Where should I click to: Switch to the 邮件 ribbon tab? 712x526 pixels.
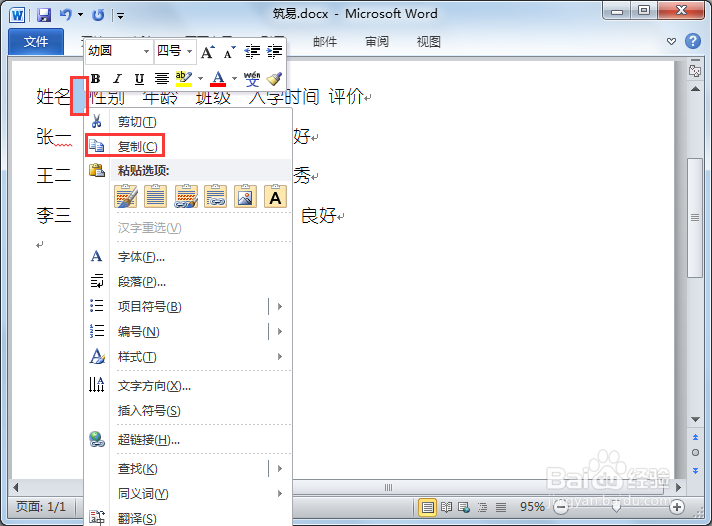coord(325,42)
